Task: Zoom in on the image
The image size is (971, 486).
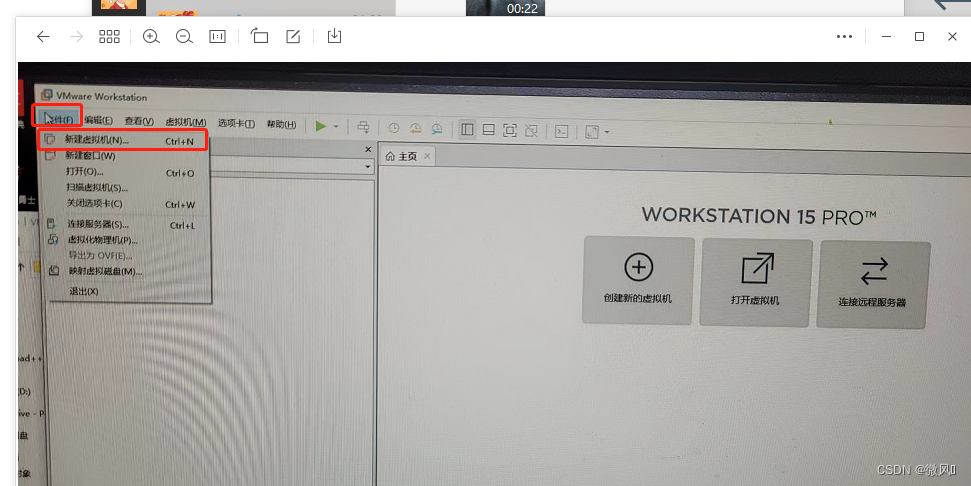Action: [x=151, y=37]
